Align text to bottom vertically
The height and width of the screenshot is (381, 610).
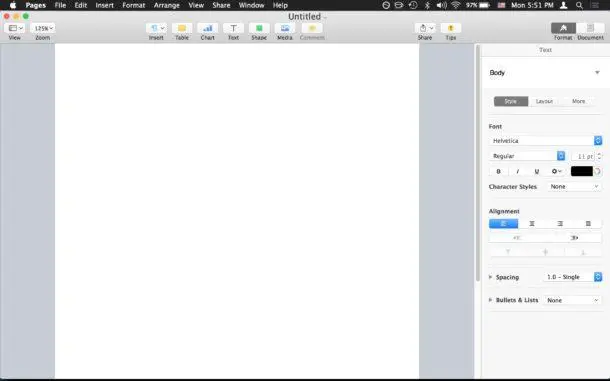pos(583,252)
